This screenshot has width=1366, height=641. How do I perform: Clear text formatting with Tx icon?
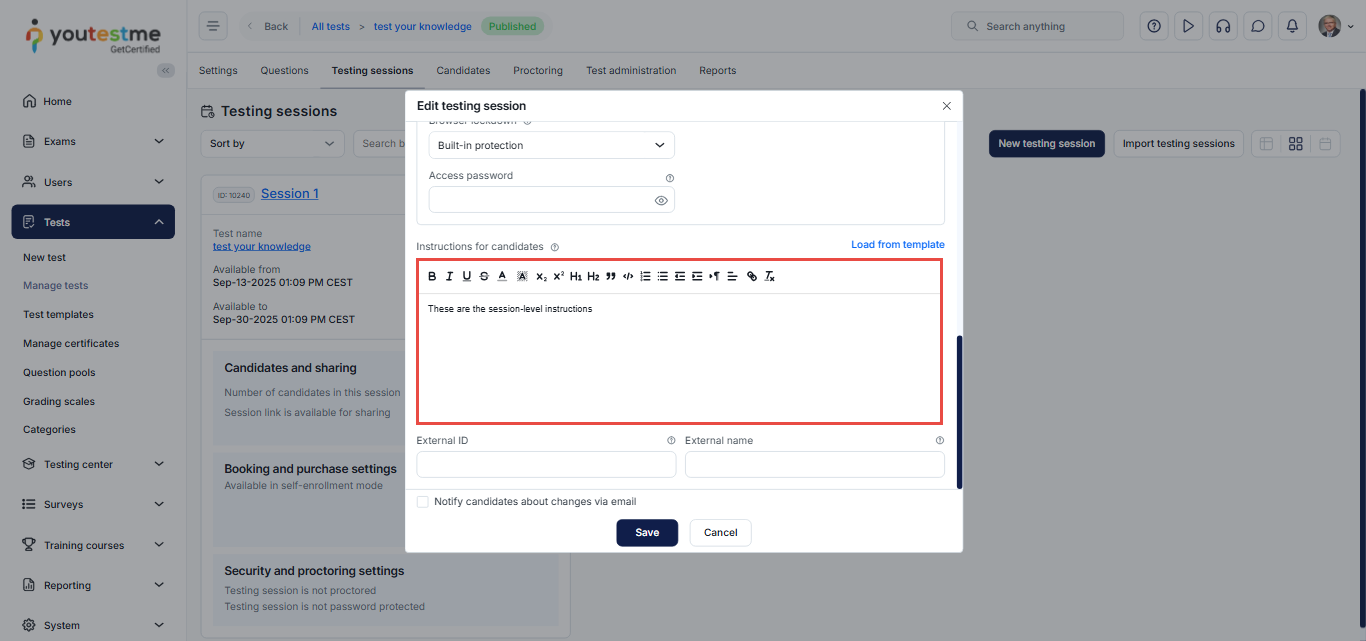pos(769,276)
